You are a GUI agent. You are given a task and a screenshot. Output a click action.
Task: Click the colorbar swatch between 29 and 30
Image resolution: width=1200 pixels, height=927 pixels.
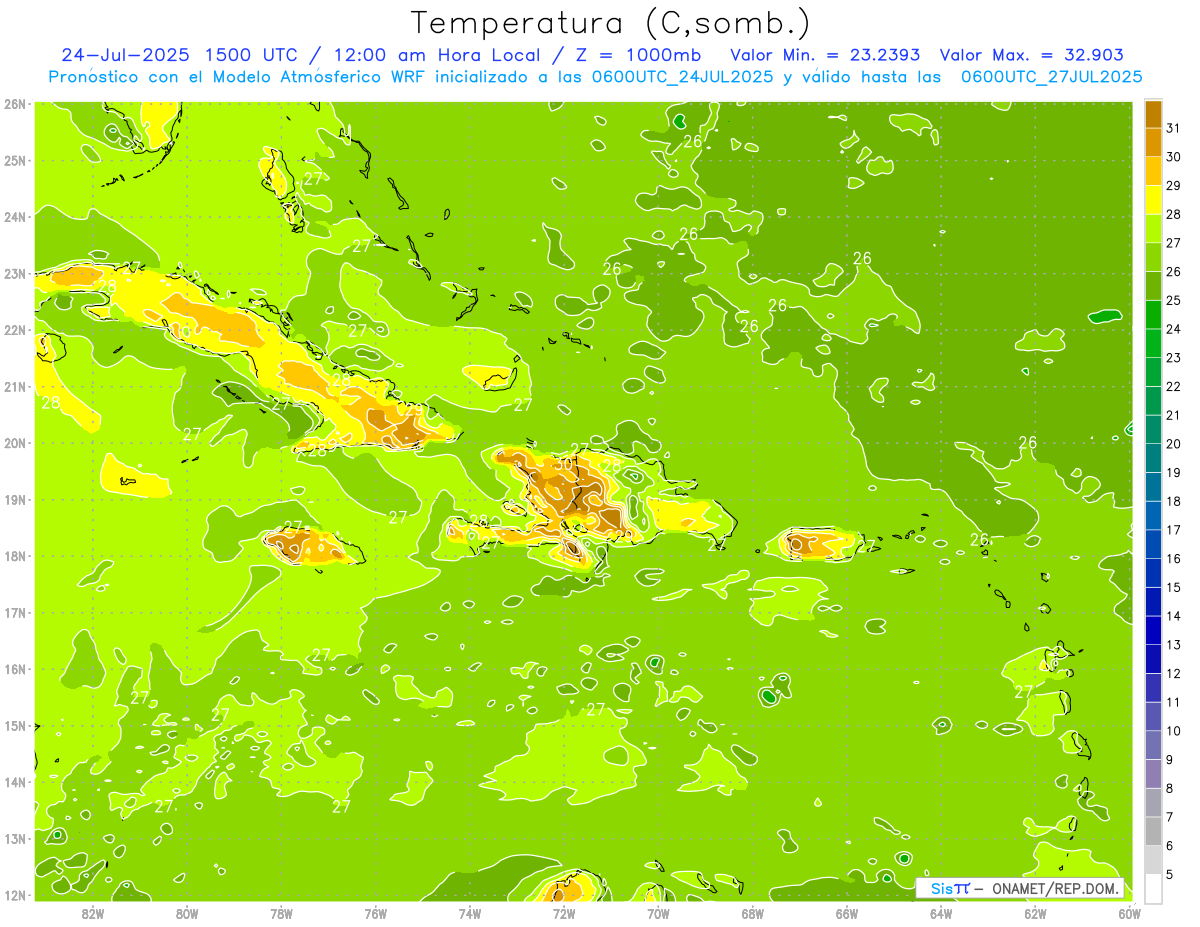1153,171
